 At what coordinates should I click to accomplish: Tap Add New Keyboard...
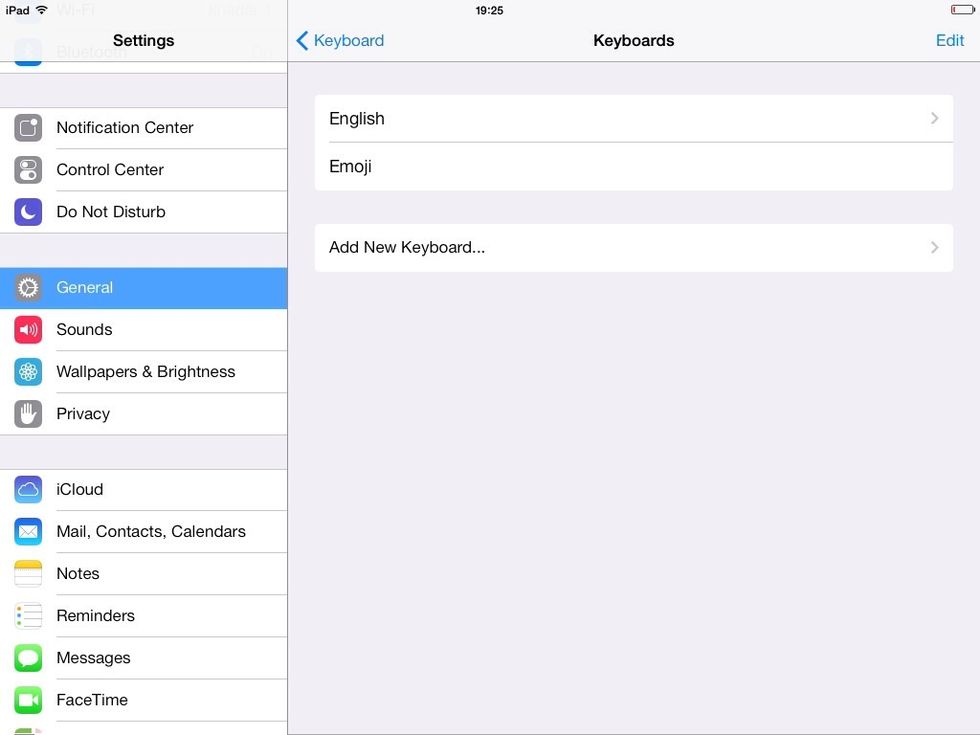click(409, 247)
